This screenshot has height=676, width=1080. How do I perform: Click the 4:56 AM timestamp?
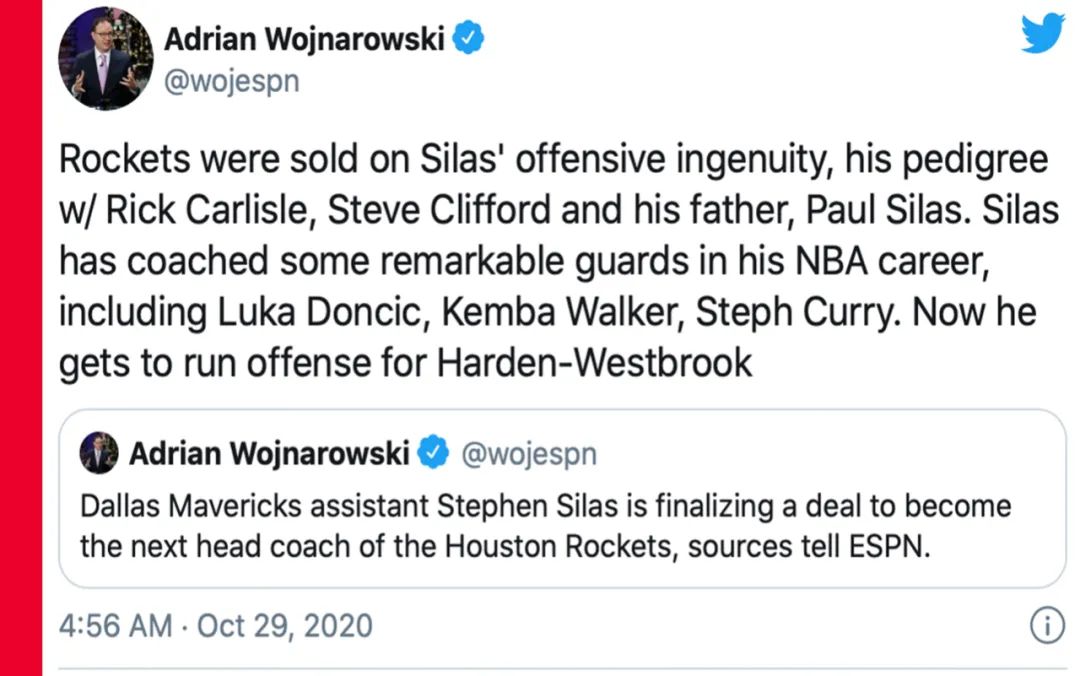tap(116, 627)
